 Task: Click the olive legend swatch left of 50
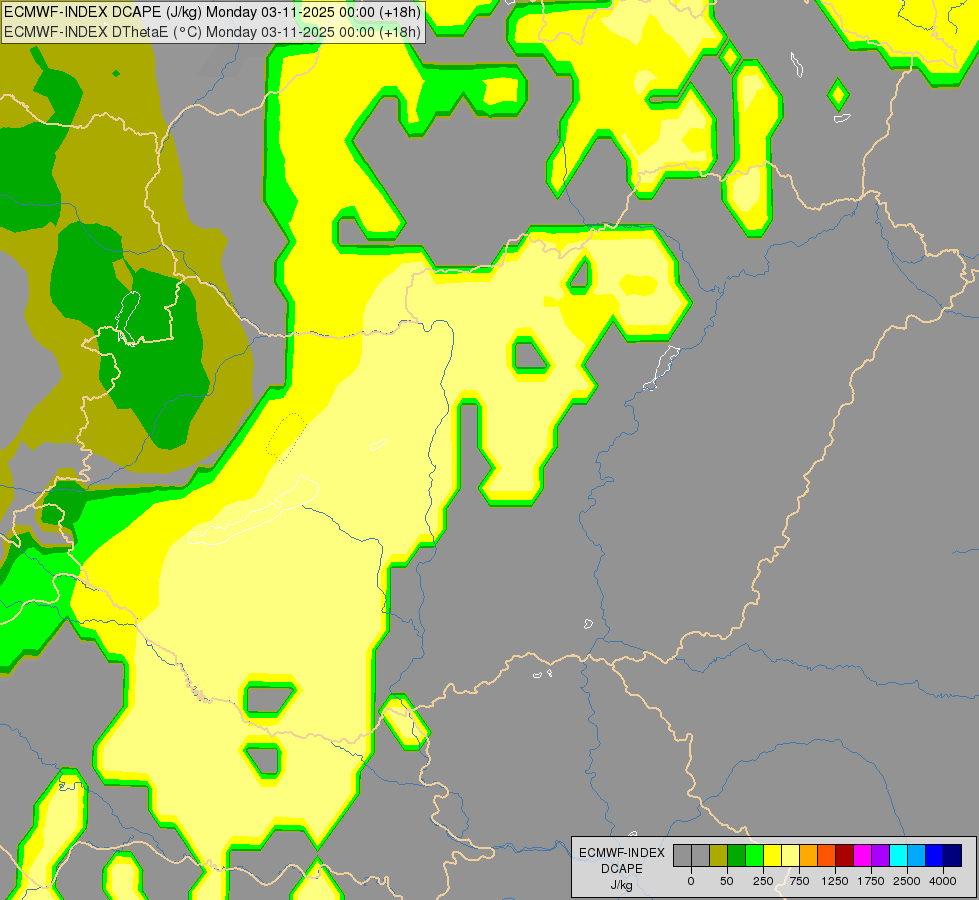click(x=719, y=855)
